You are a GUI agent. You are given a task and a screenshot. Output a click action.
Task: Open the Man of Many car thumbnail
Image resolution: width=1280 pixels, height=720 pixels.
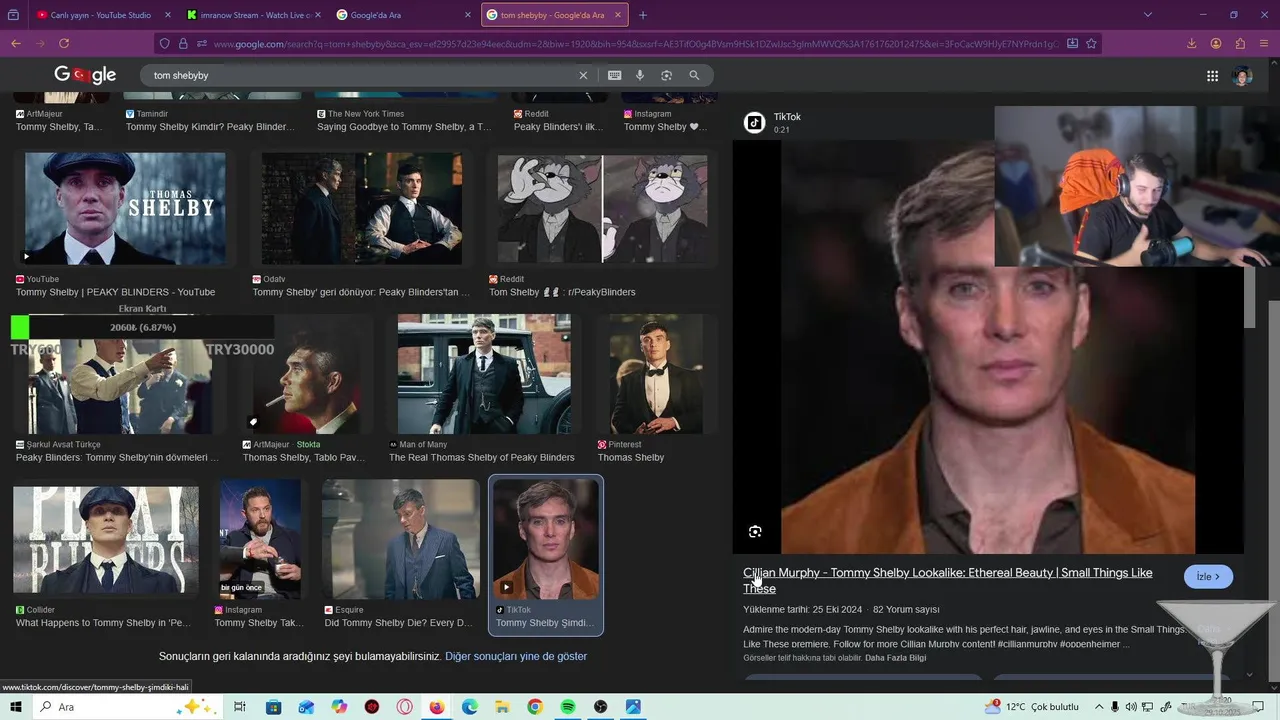(484, 374)
